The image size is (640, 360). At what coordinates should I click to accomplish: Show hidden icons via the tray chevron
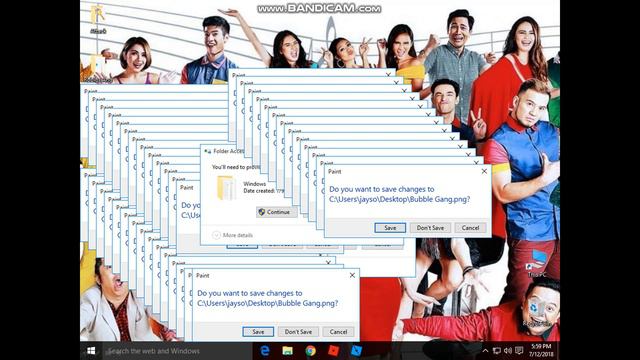(485, 351)
